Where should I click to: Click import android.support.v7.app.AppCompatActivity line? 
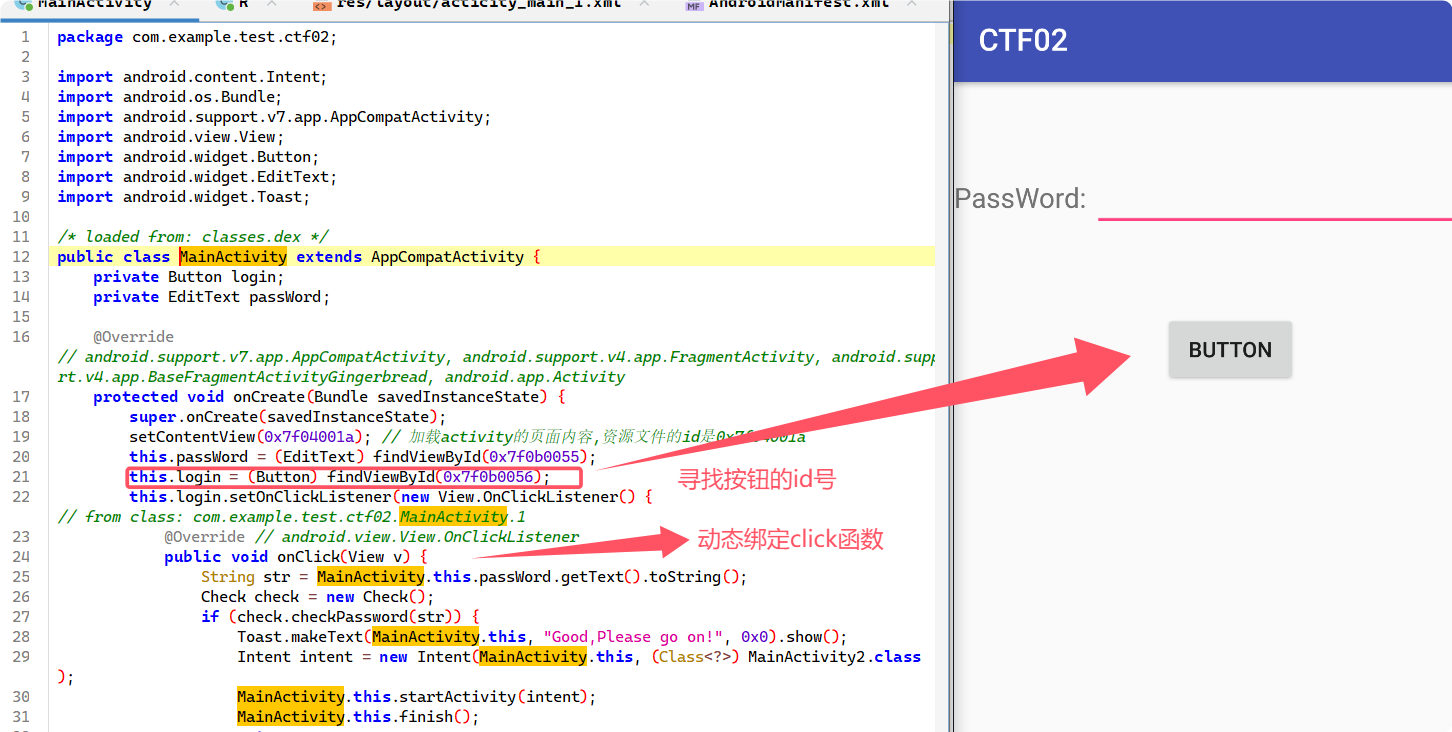(274, 117)
